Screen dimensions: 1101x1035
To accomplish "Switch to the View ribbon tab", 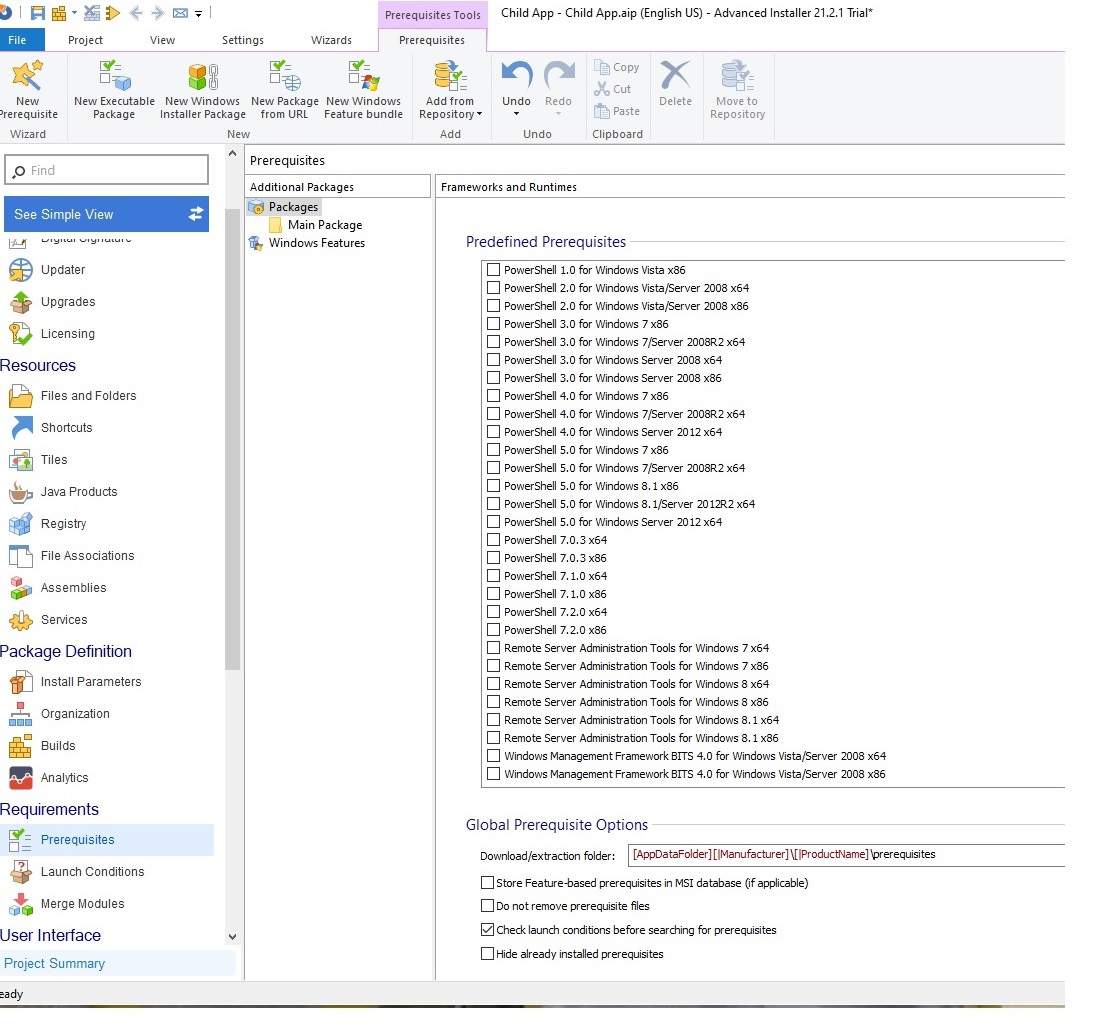I will tap(162, 40).
